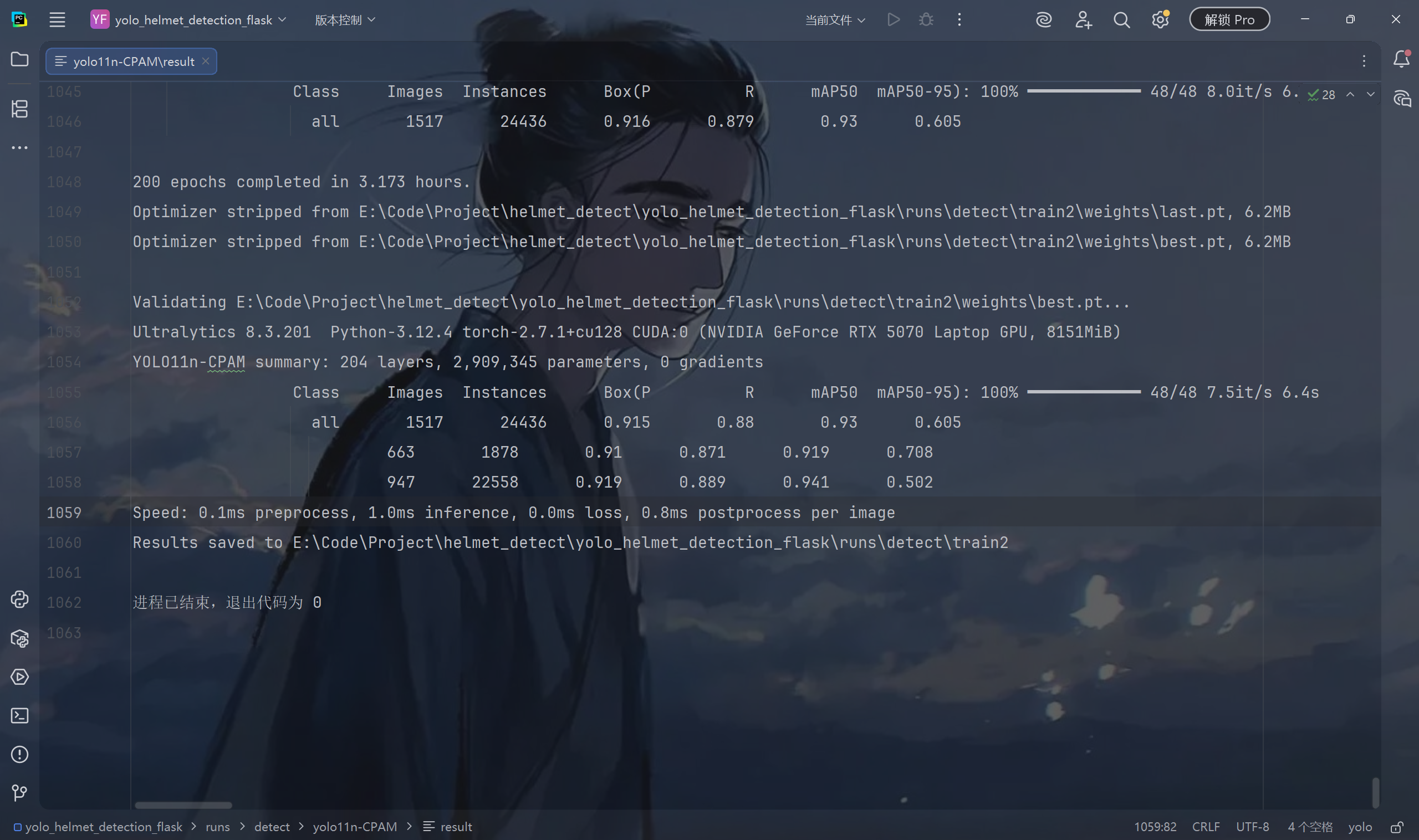Viewport: 1419px width, 840px height.
Task: Open the detect breadcrumb
Action: coord(272,827)
